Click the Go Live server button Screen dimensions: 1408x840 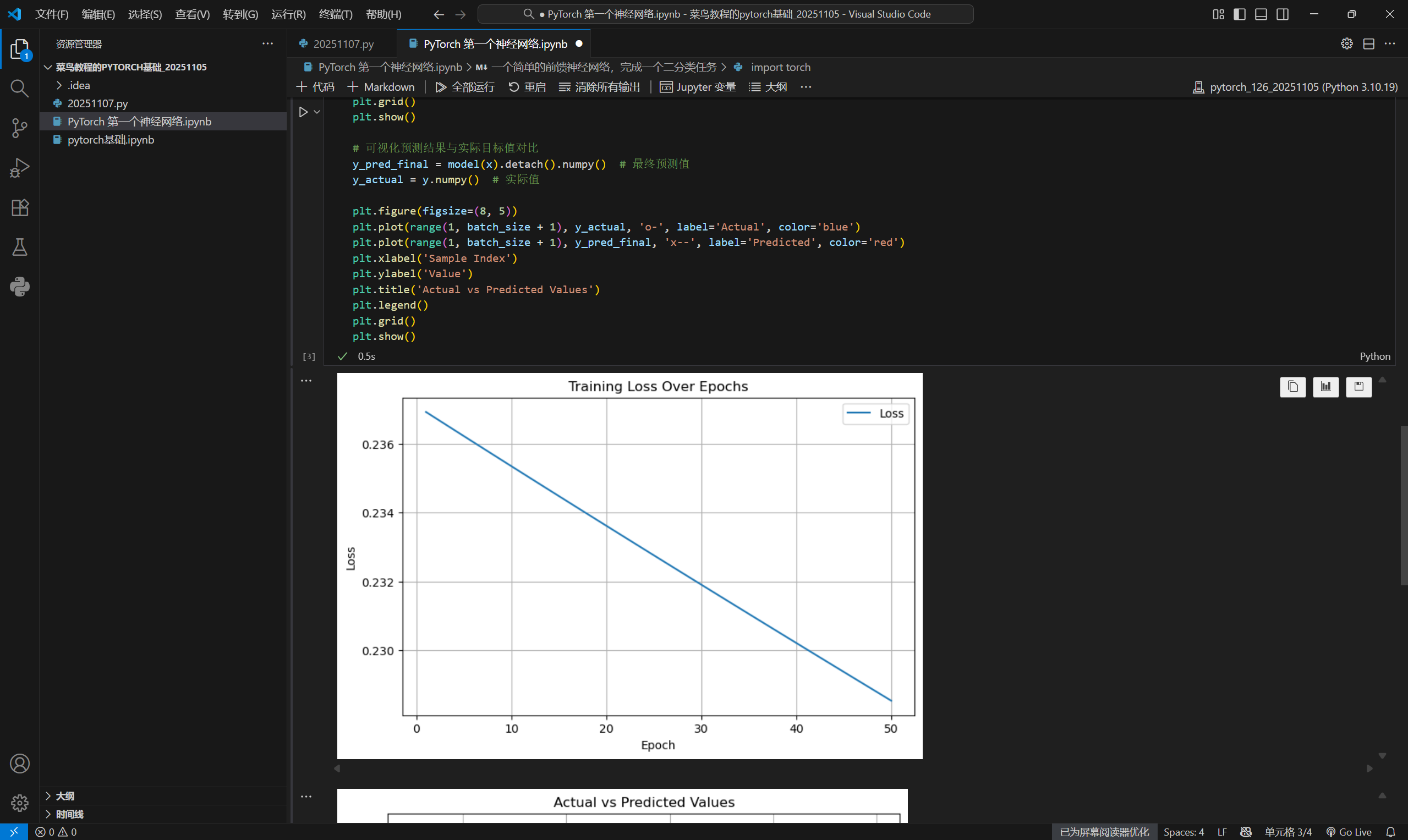(x=1349, y=832)
